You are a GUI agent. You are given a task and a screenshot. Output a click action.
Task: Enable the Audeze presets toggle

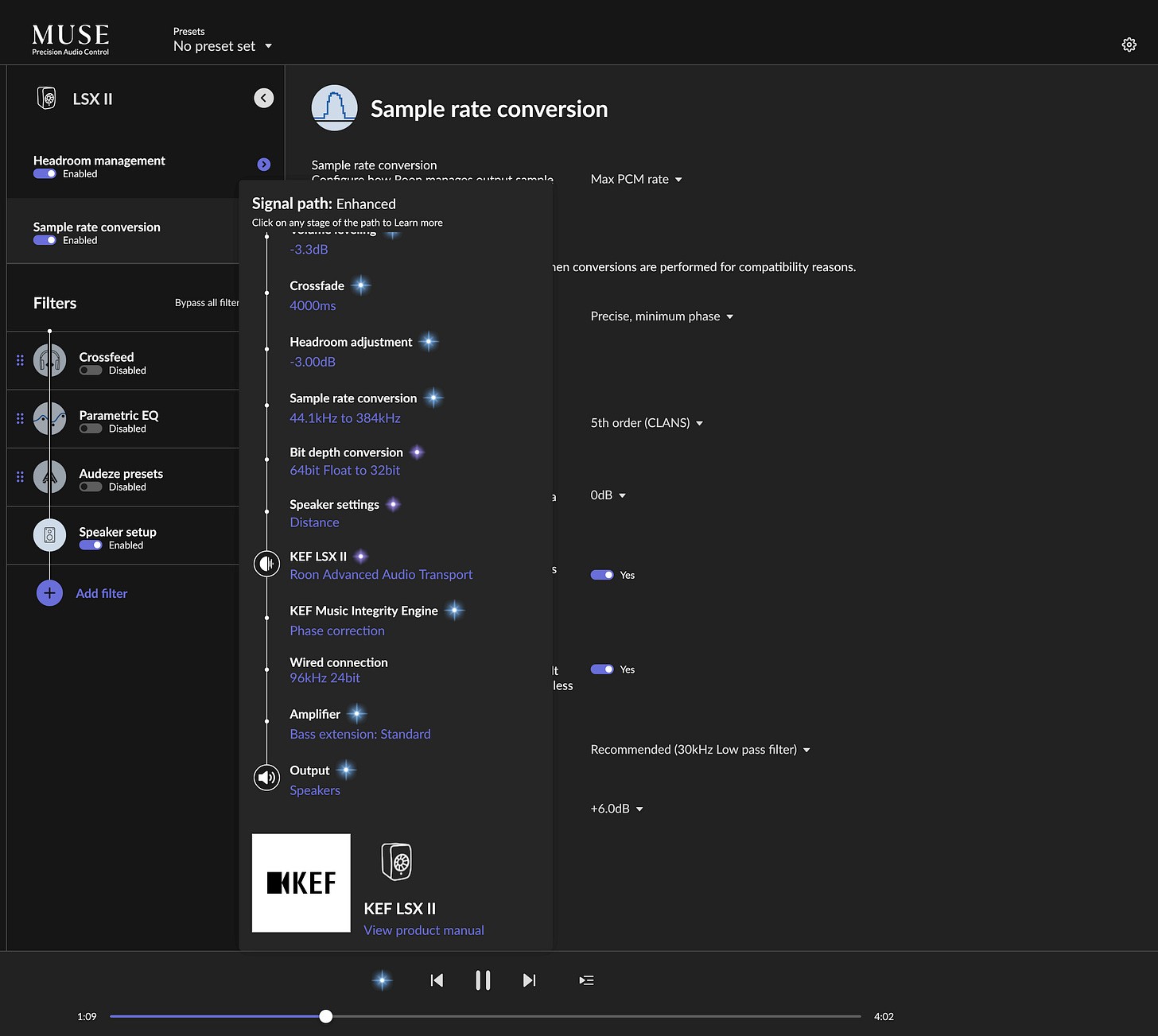click(91, 487)
